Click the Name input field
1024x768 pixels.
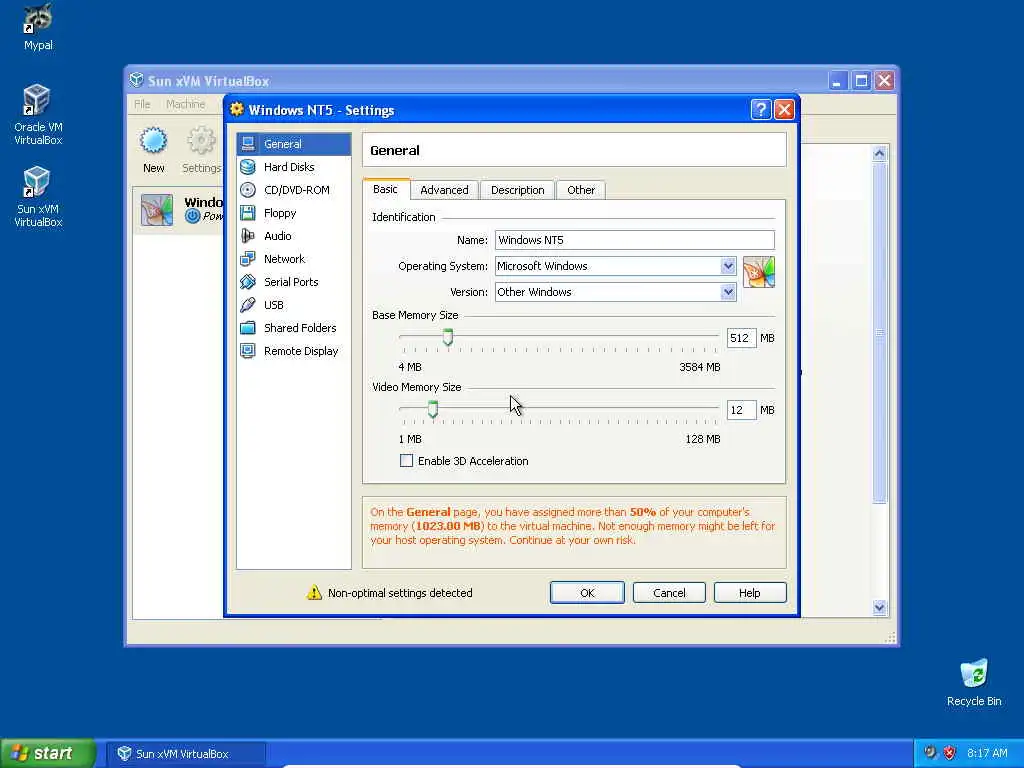[x=635, y=240]
